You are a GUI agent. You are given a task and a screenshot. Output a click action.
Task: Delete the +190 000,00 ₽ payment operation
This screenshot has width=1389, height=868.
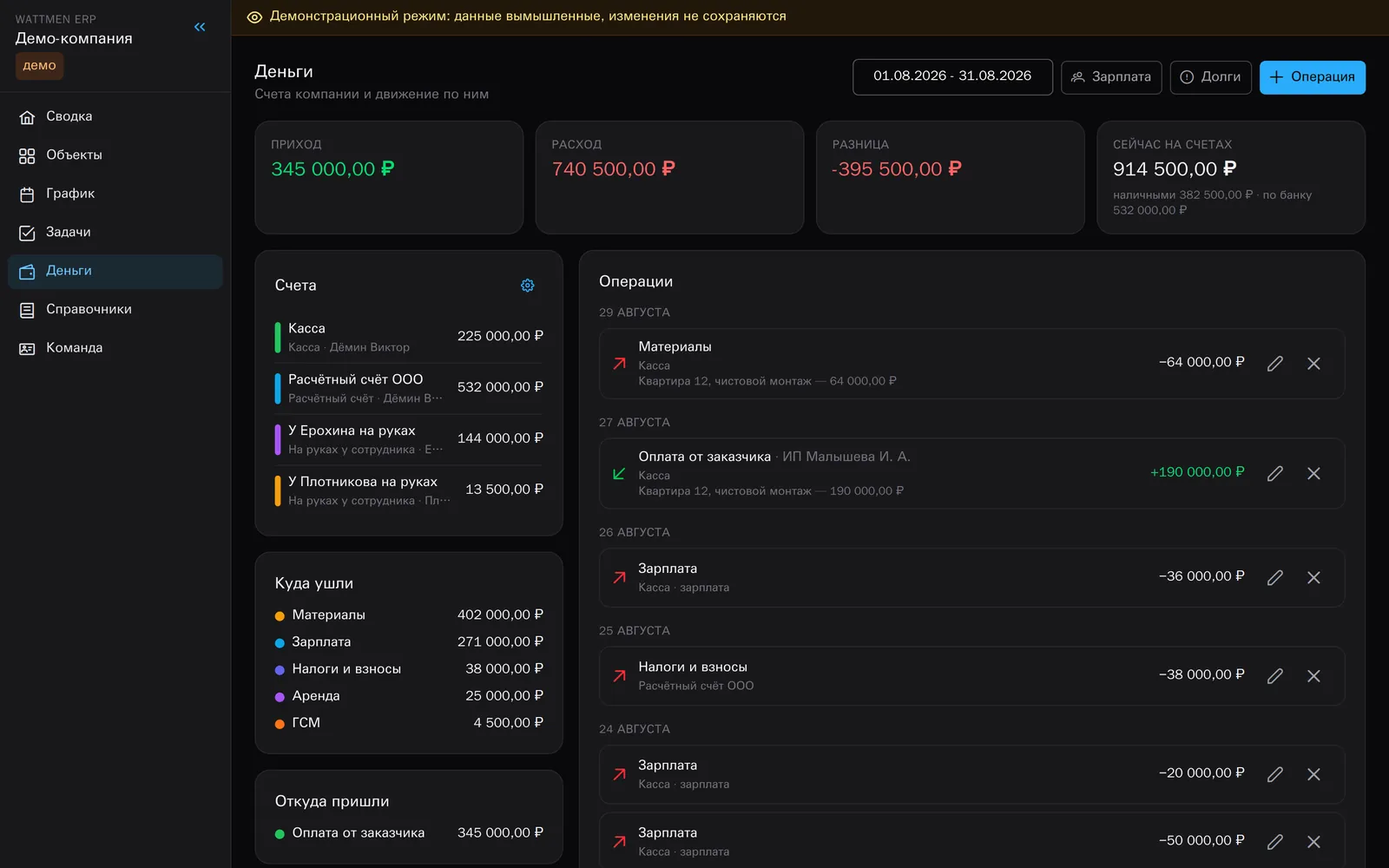pyautogui.click(x=1313, y=473)
